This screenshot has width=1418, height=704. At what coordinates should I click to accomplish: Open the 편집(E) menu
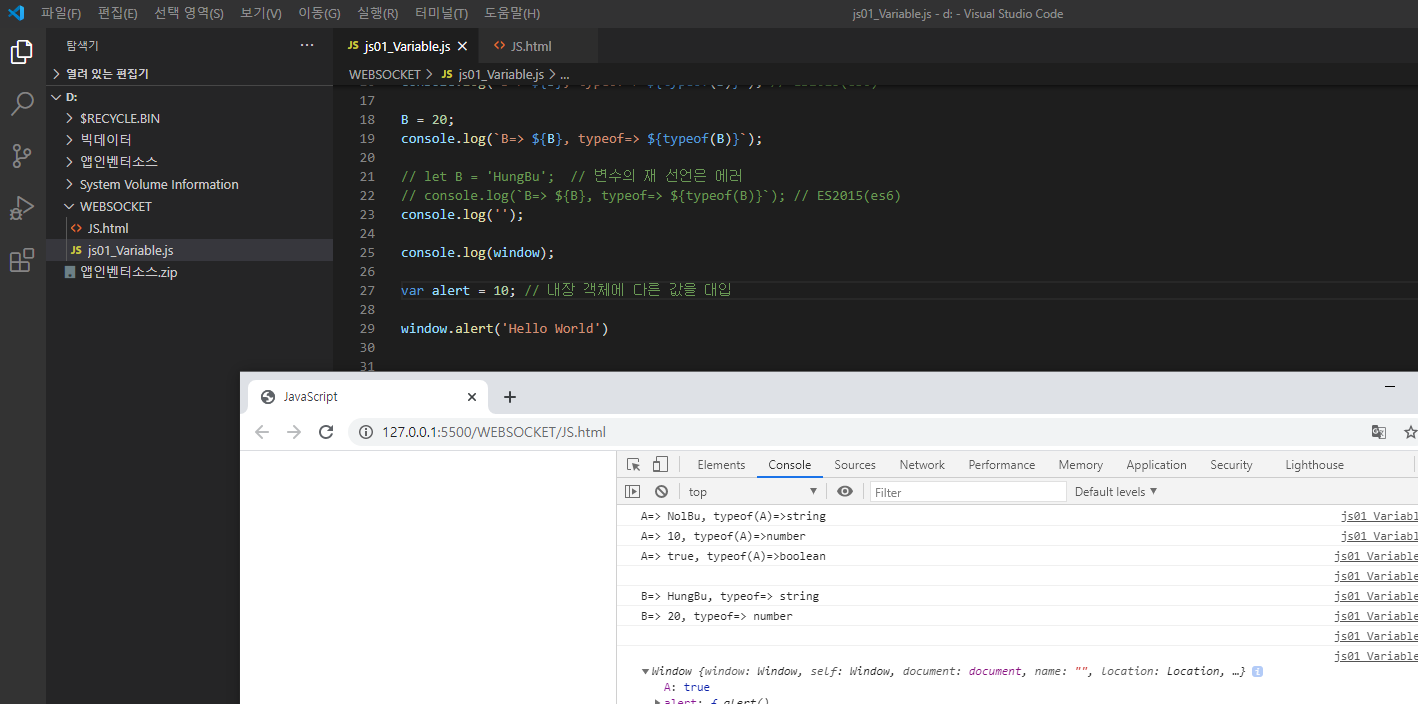pos(118,13)
